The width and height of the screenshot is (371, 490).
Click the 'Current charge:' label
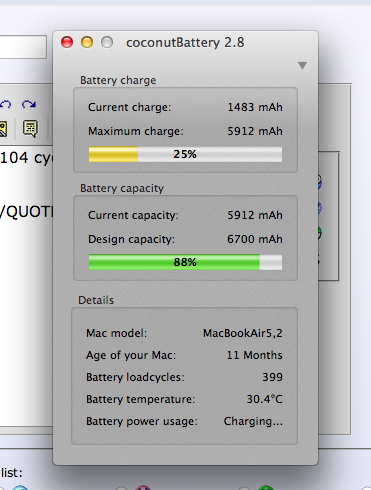click(x=130, y=107)
